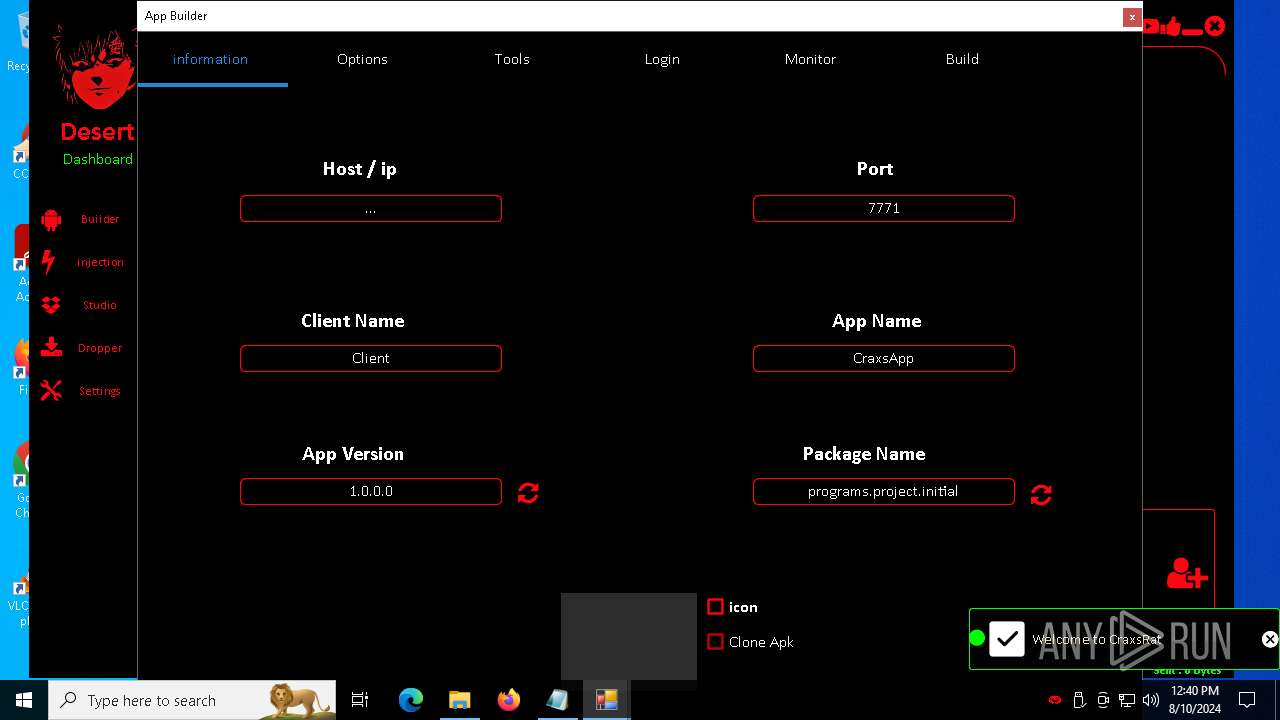
Task: Switch to the Options tab
Action: pos(362,59)
